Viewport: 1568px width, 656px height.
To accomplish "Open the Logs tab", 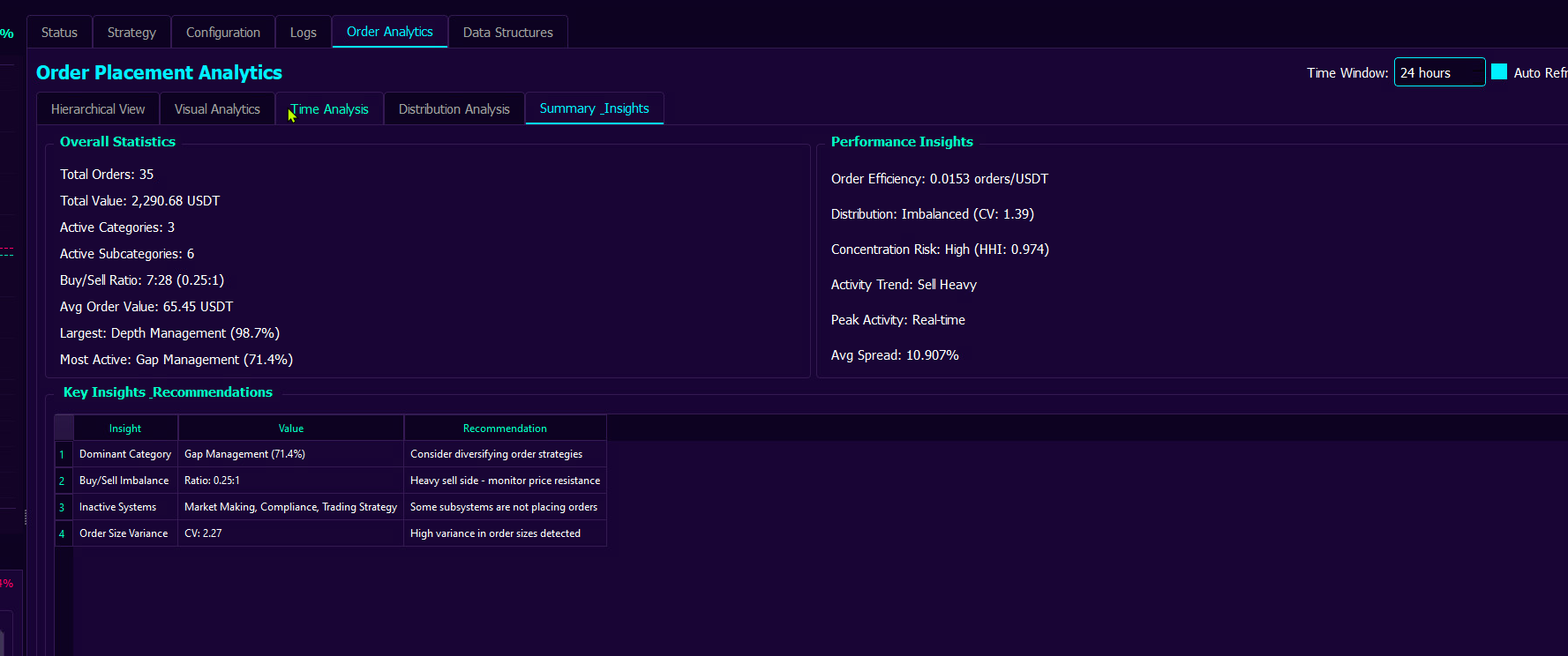I will [x=303, y=33].
